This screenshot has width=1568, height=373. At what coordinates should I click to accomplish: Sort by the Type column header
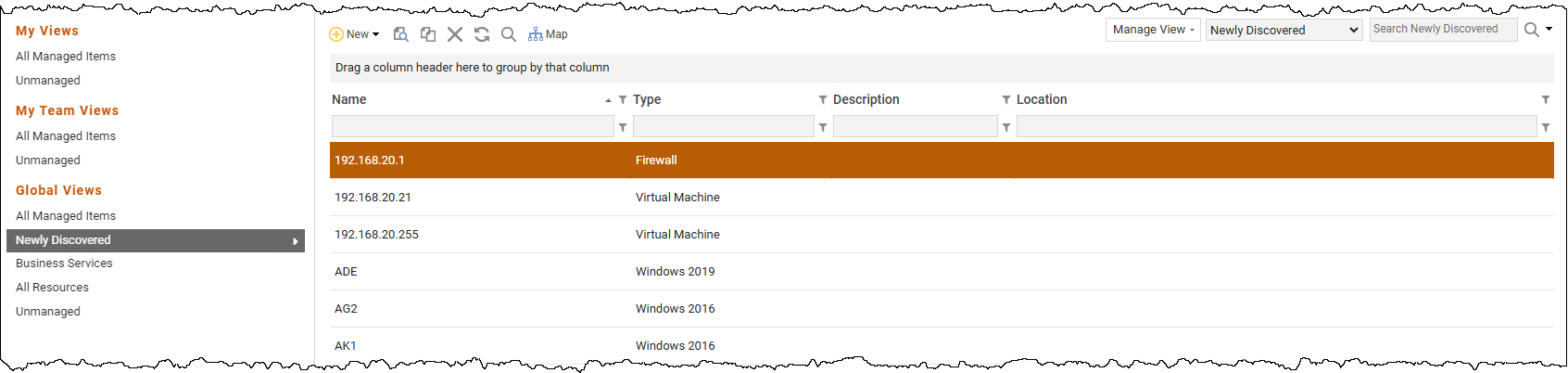coord(648,99)
